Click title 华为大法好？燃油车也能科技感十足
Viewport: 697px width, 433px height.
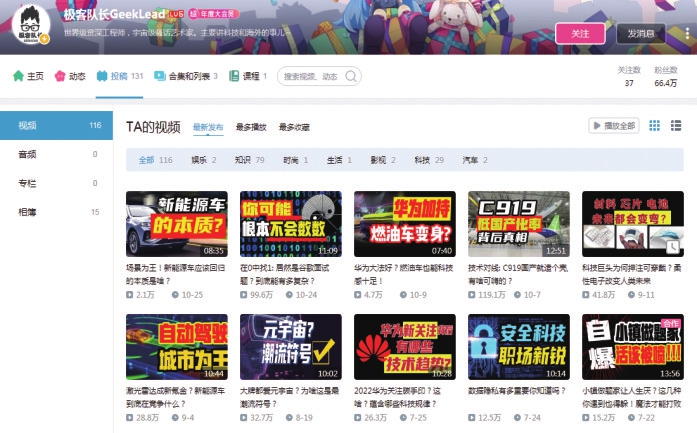point(404,274)
